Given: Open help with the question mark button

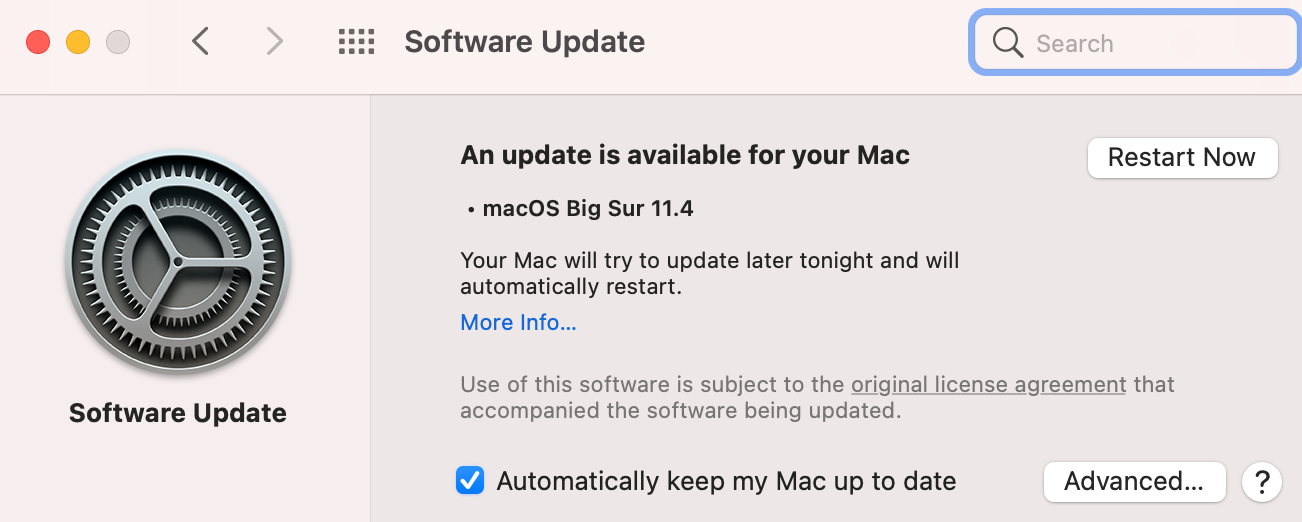Looking at the screenshot, I should tap(1261, 482).
